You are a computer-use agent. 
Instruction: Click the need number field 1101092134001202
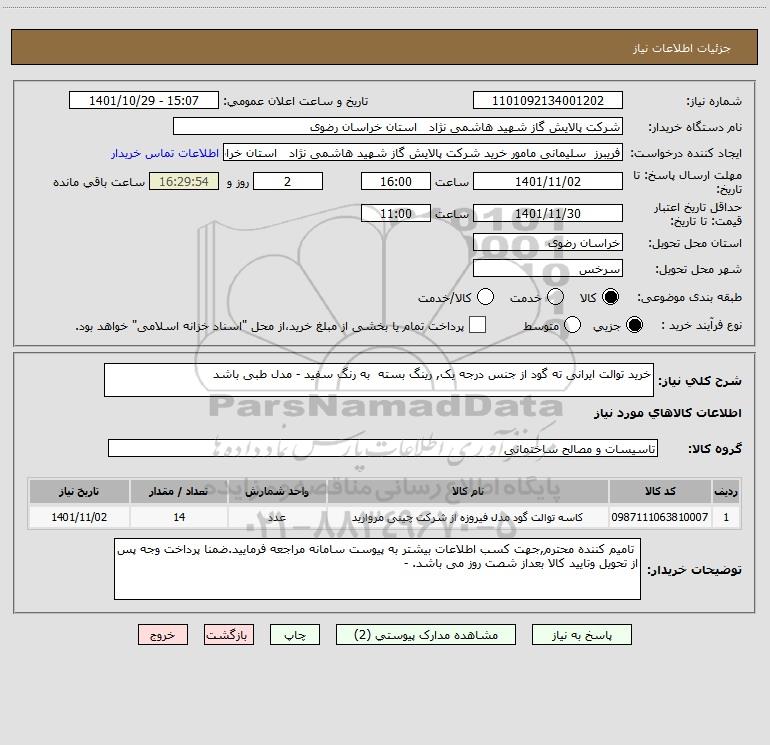click(x=548, y=101)
